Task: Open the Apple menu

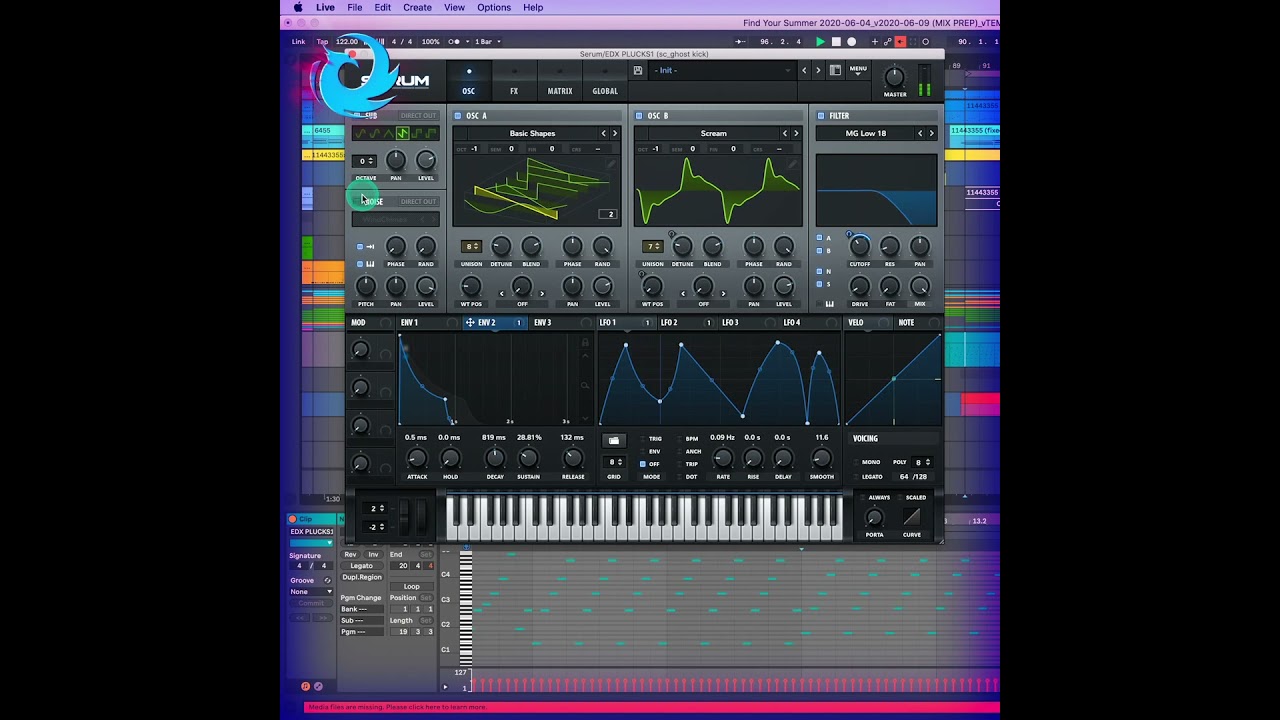Action: click(x=297, y=7)
